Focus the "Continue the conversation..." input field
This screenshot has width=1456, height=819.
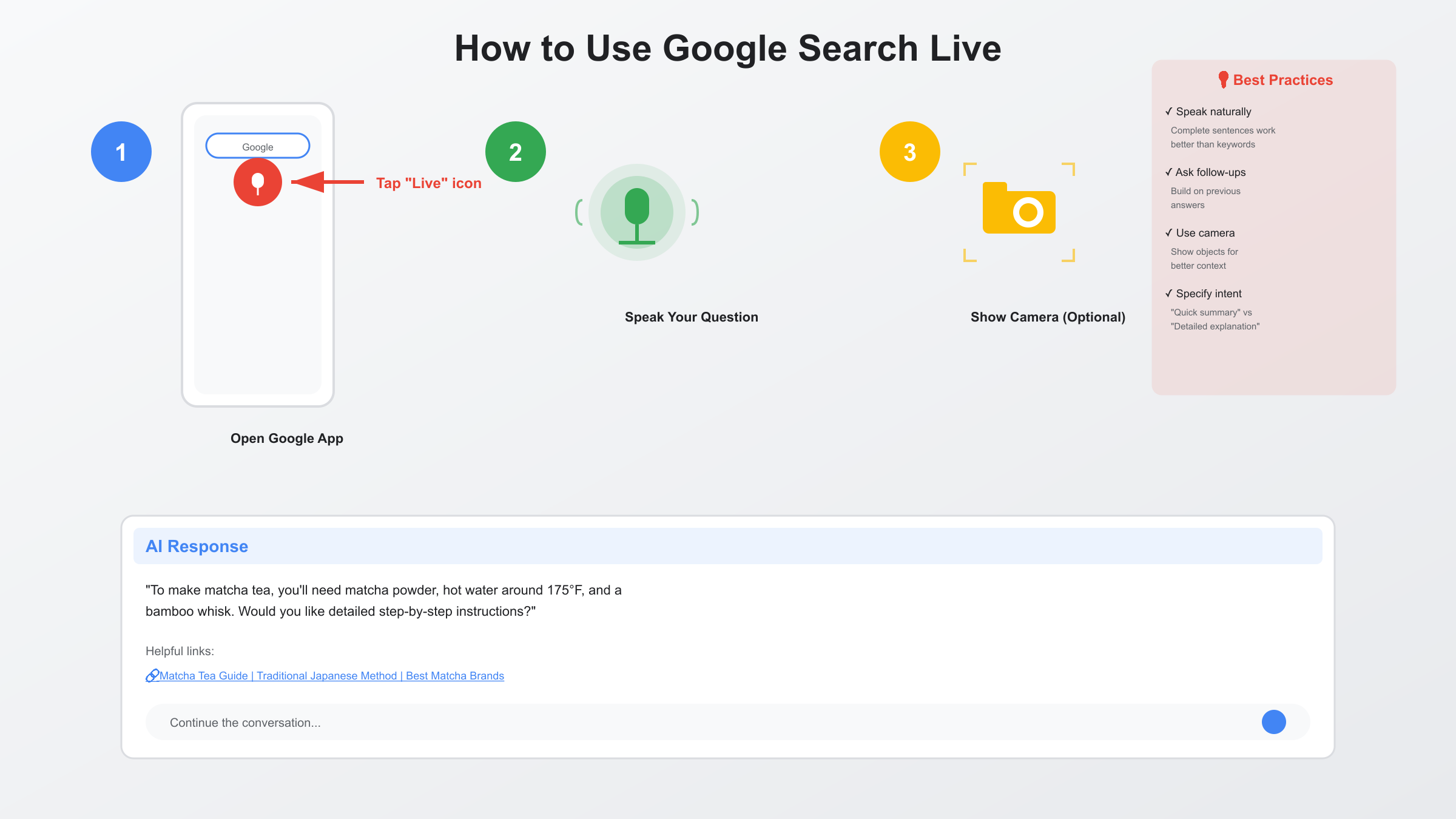click(x=728, y=722)
